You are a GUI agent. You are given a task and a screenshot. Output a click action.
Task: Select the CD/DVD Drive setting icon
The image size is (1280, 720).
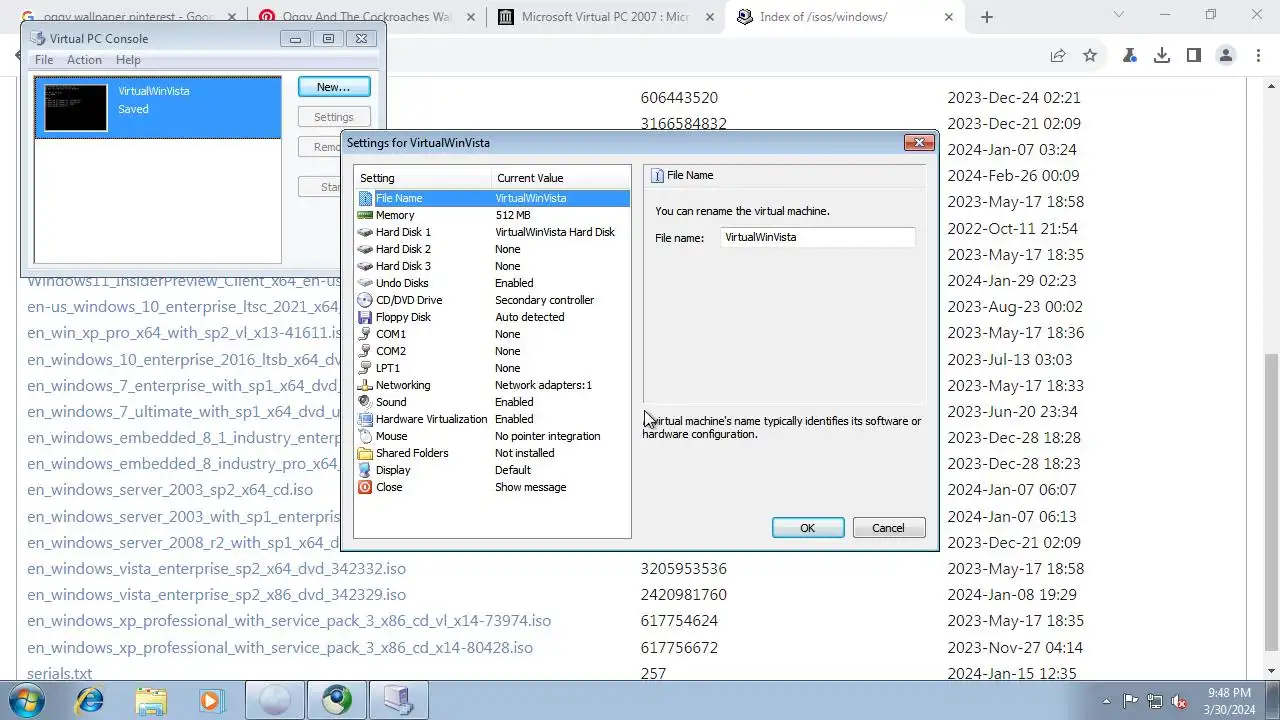pyautogui.click(x=365, y=300)
